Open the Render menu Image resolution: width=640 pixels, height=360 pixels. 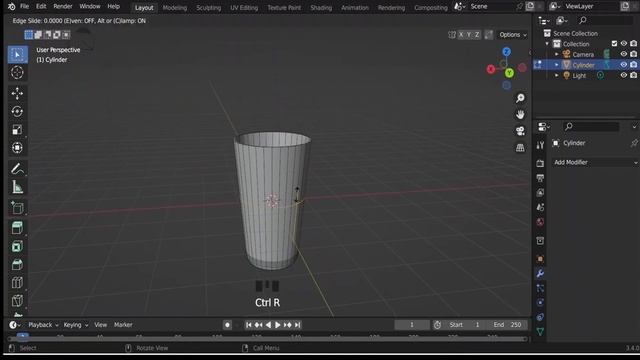click(x=63, y=7)
